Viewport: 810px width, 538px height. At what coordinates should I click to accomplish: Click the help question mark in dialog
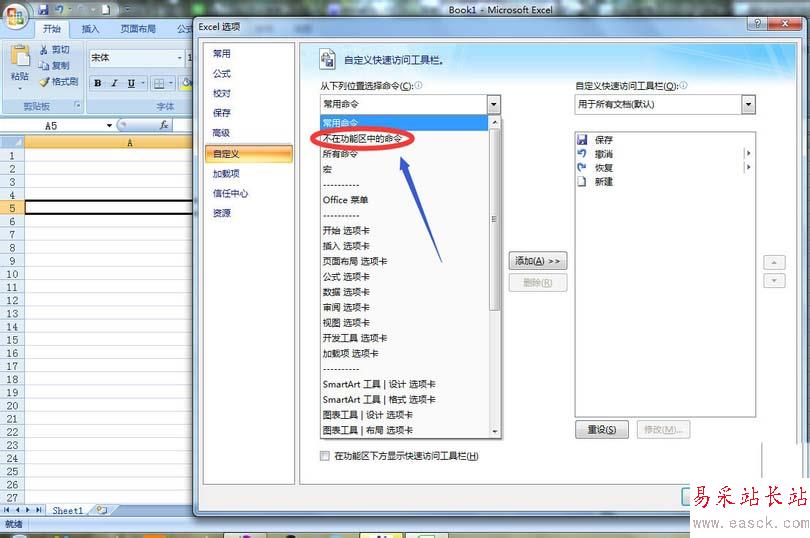pyautogui.click(x=757, y=24)
